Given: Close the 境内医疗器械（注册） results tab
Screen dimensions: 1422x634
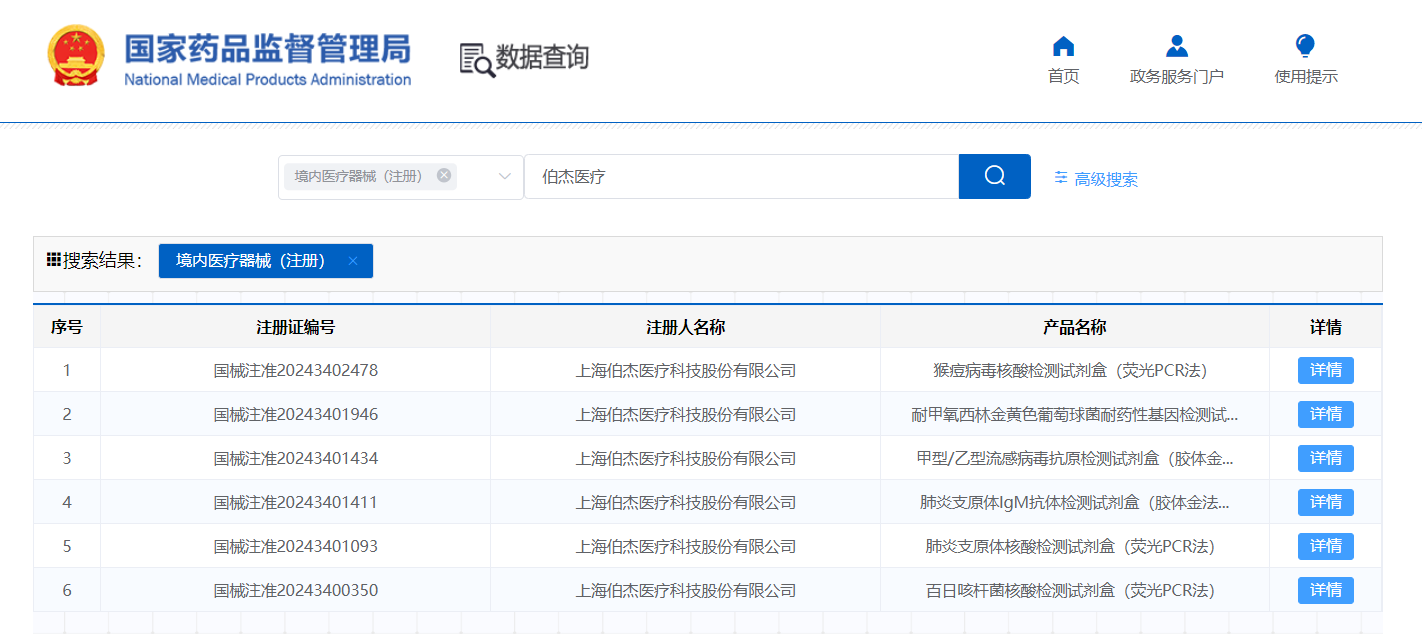Looking at the screenshot, I should (353, 261).
